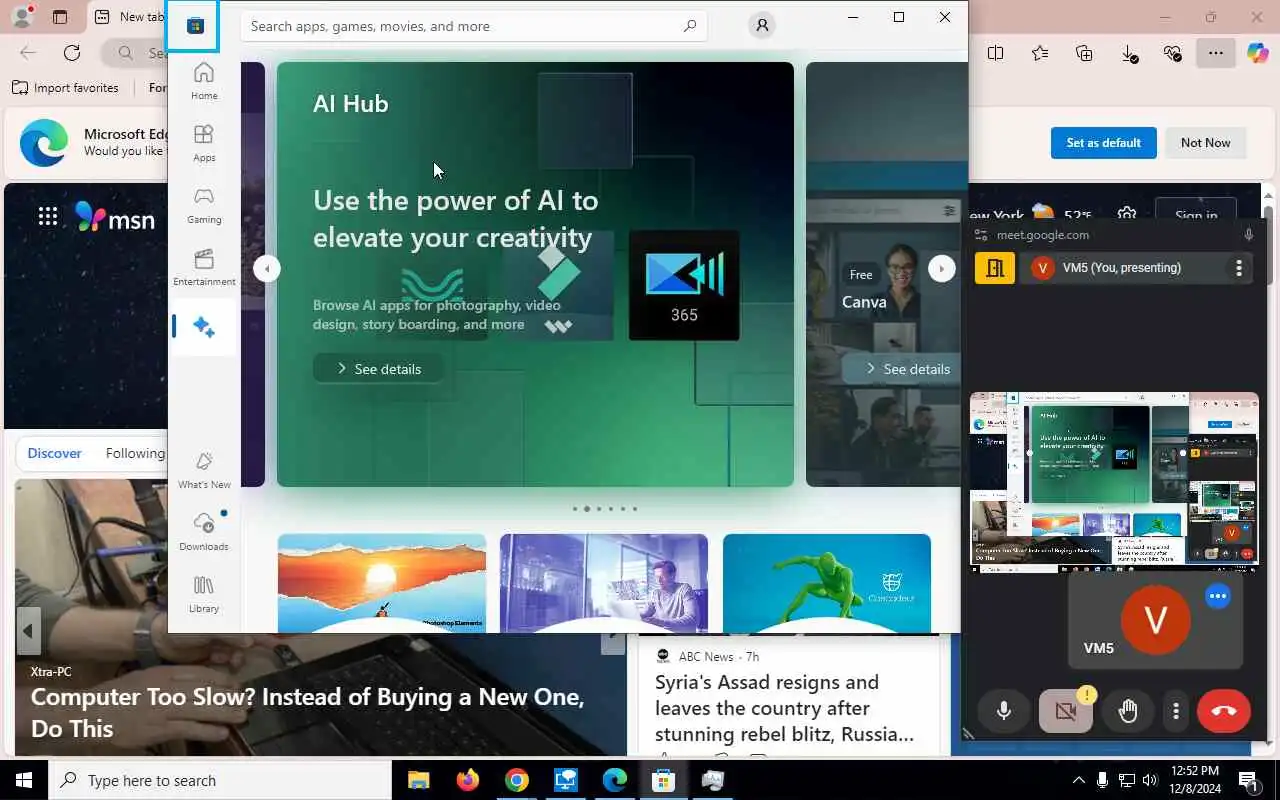Screen dimensions: 1280x800
Task: Select the AI Hub sparkle icon in sidebar
Action: [204, 327]
